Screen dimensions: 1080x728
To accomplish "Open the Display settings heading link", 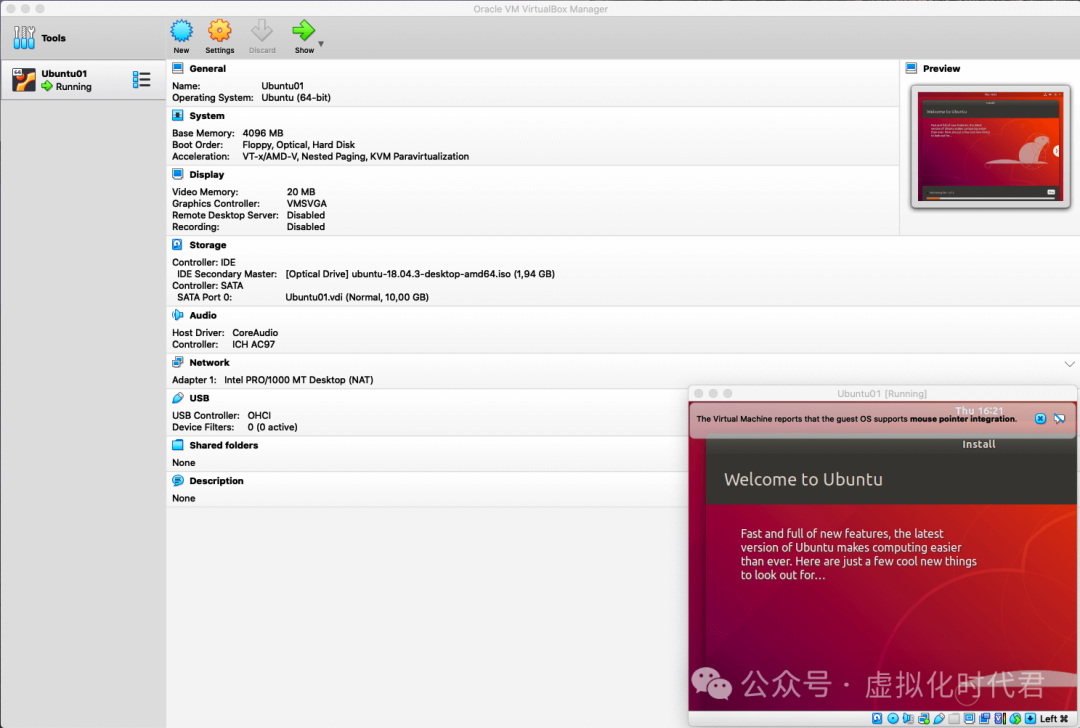I will point(207,175).
